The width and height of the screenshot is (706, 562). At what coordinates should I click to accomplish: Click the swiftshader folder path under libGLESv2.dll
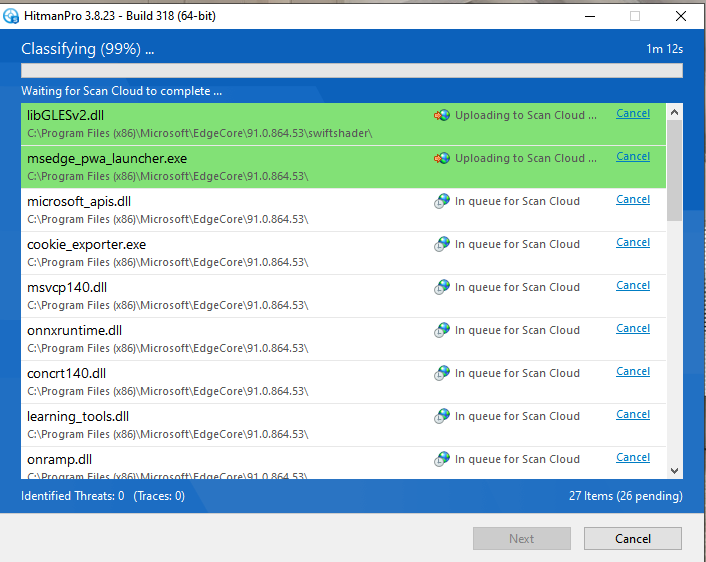click(x=199, y=133)
